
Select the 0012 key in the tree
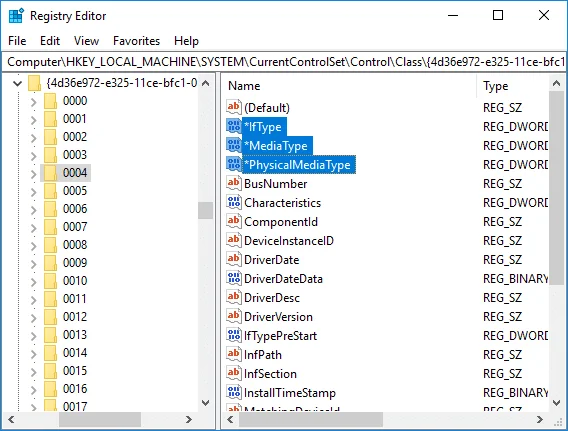[x=75, y=317]
